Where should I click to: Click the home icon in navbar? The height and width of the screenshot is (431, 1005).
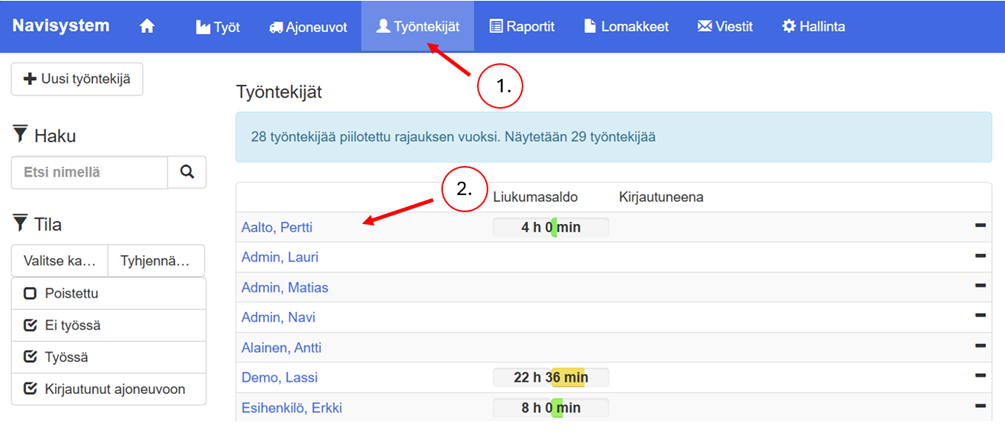[x=147, y=27]
